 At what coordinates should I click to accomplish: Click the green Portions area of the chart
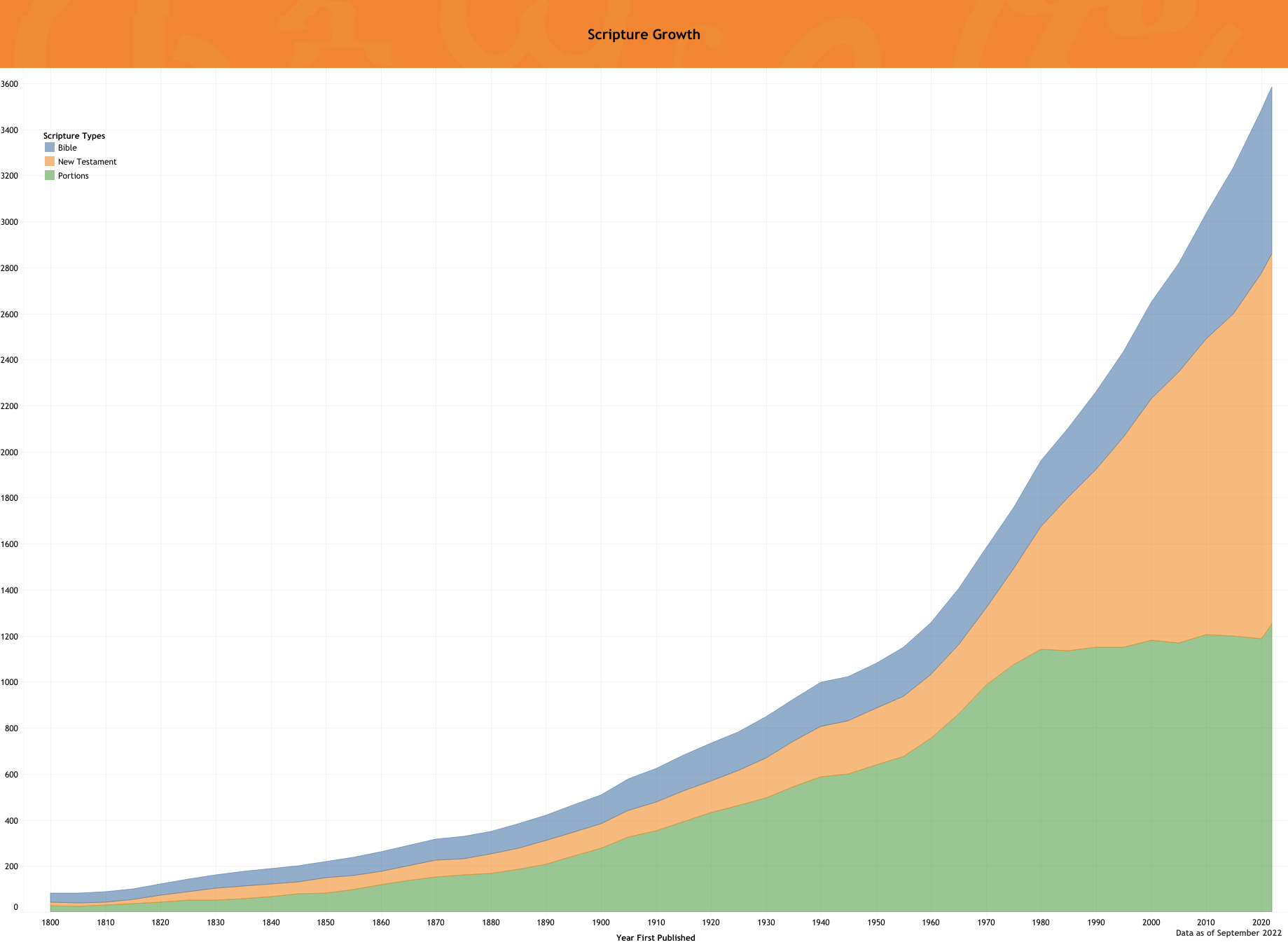[x=981, y=806]
